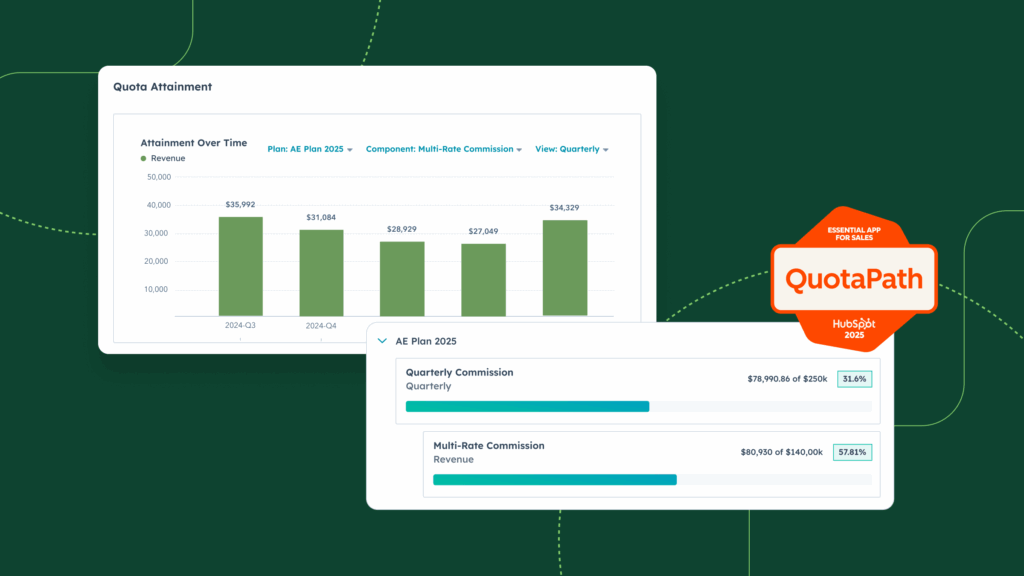Viewport: 1024px width, 576px height.
Task: Click the $35,992 value label
Action: [240, 204]
